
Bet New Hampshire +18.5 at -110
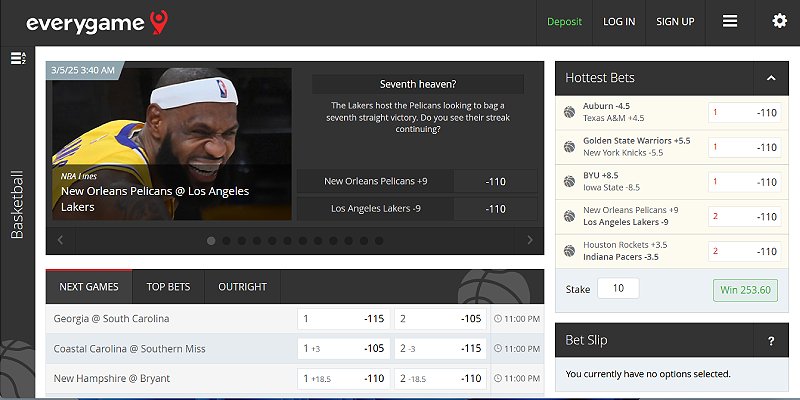pyautogui.click(x=344, y=379)
